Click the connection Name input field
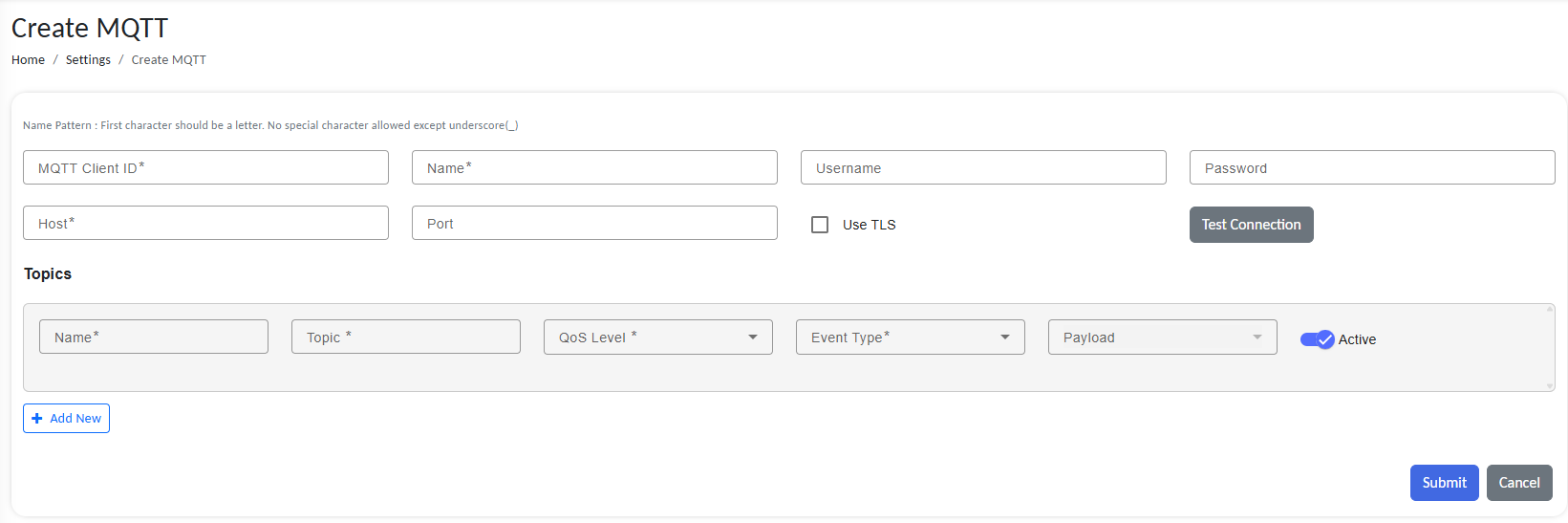Image resolution: width=1568 pixels, height=523 pixels. point(594,167)
